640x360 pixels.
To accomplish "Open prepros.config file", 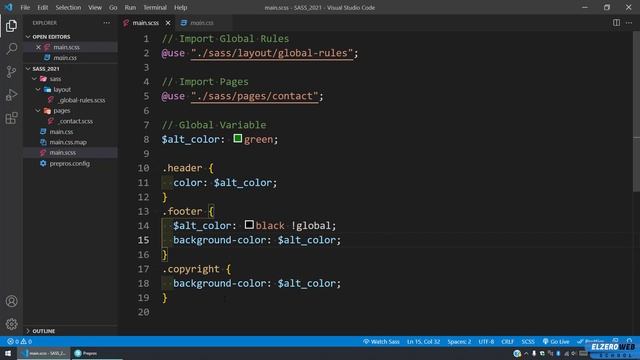I will click(70, 163).
